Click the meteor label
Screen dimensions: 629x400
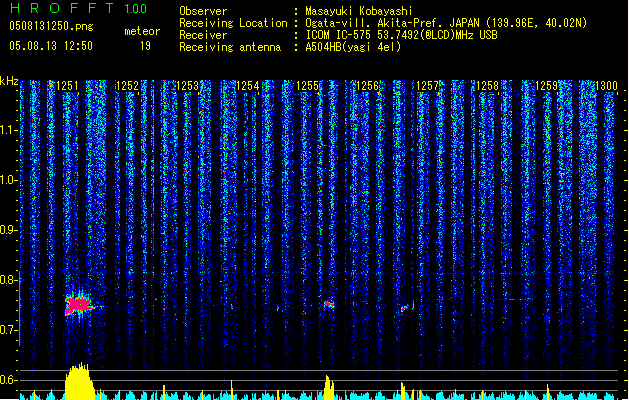(142, 31)
